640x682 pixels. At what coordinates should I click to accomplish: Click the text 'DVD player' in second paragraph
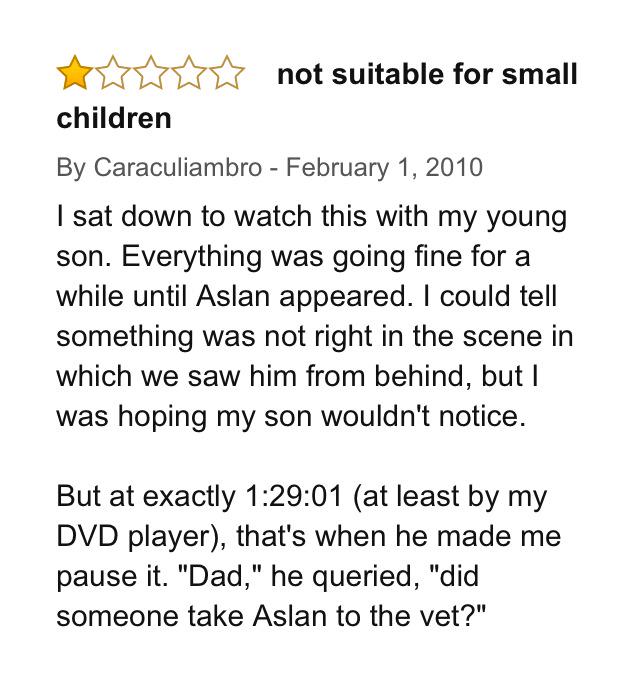134,536
